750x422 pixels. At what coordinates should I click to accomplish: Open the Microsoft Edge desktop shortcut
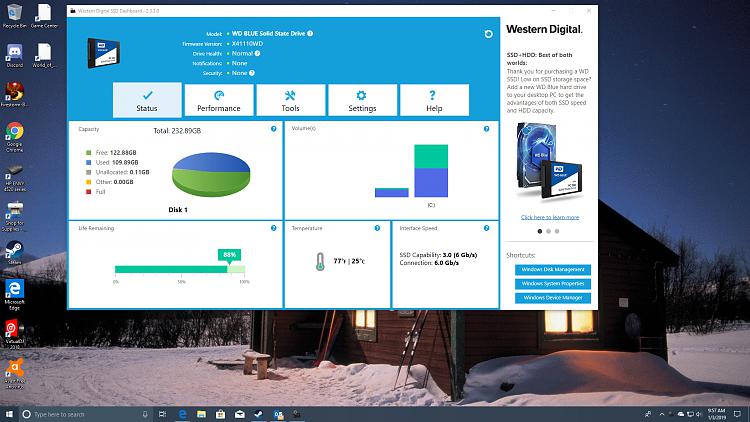[x=14, y=294]
